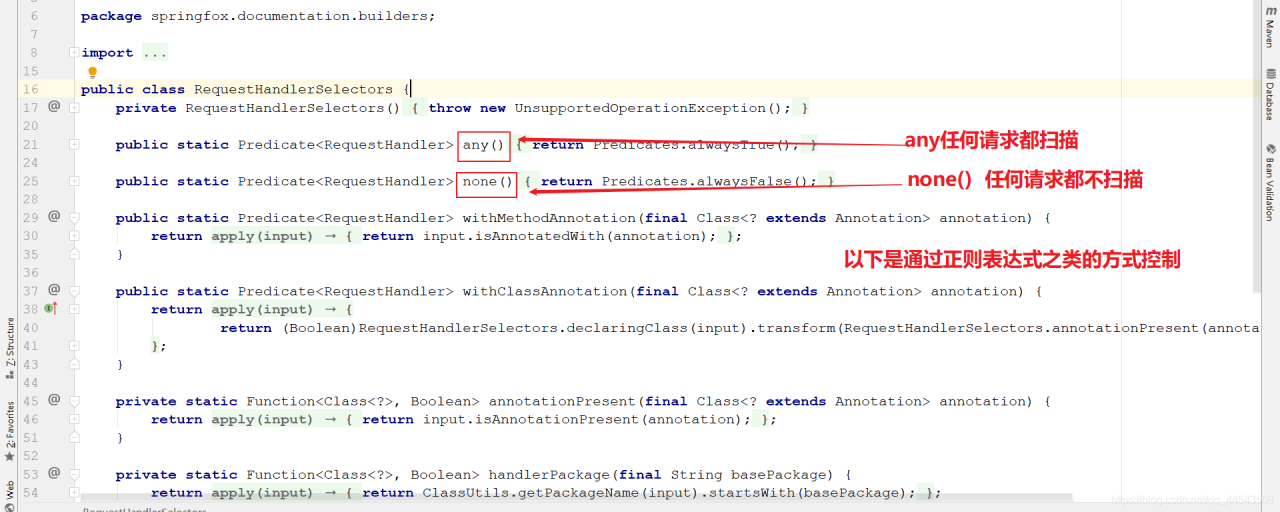Viewport: 1280px width, 512px height.
Task: Expand the folded lambda on line 46
Action: (x=74, y=419)
